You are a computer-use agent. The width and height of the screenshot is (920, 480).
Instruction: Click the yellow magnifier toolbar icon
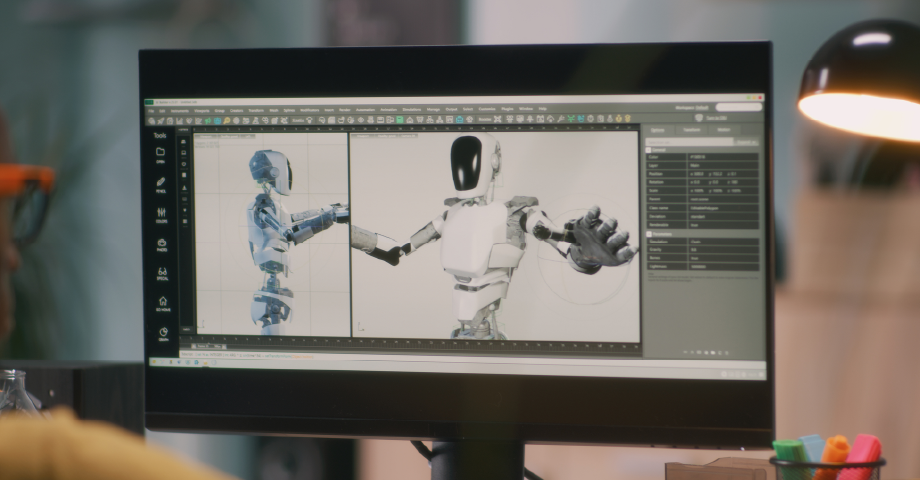(227, 120)
